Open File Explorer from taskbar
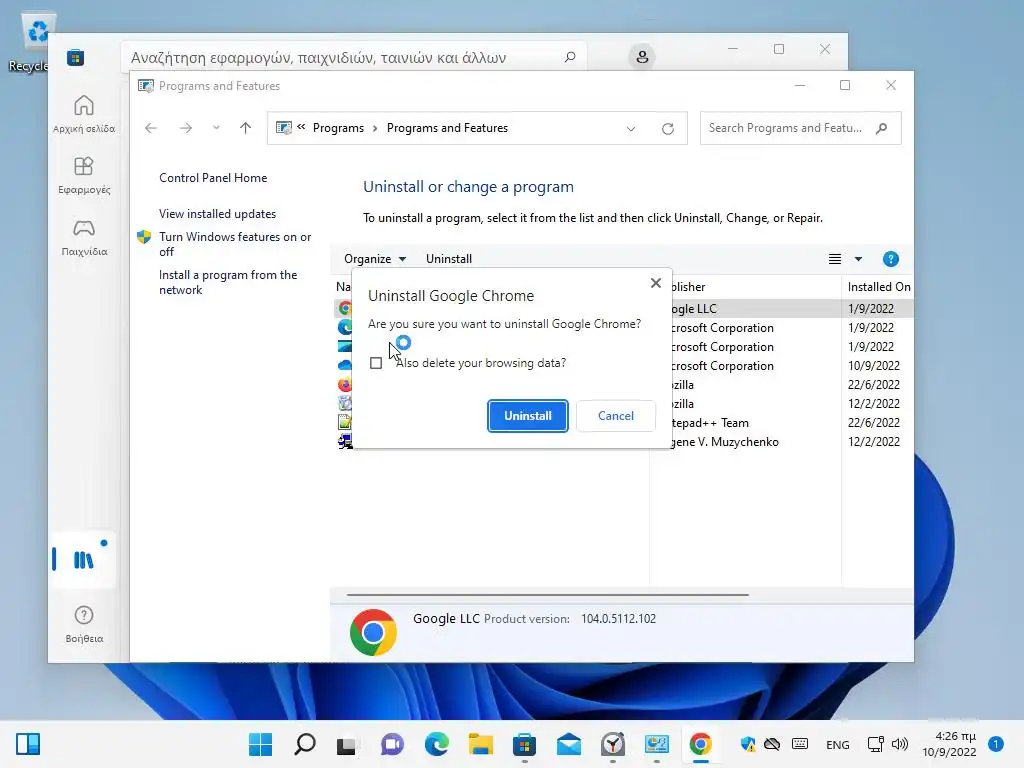This screenshot has width=1024, height=768. (480, 744)
